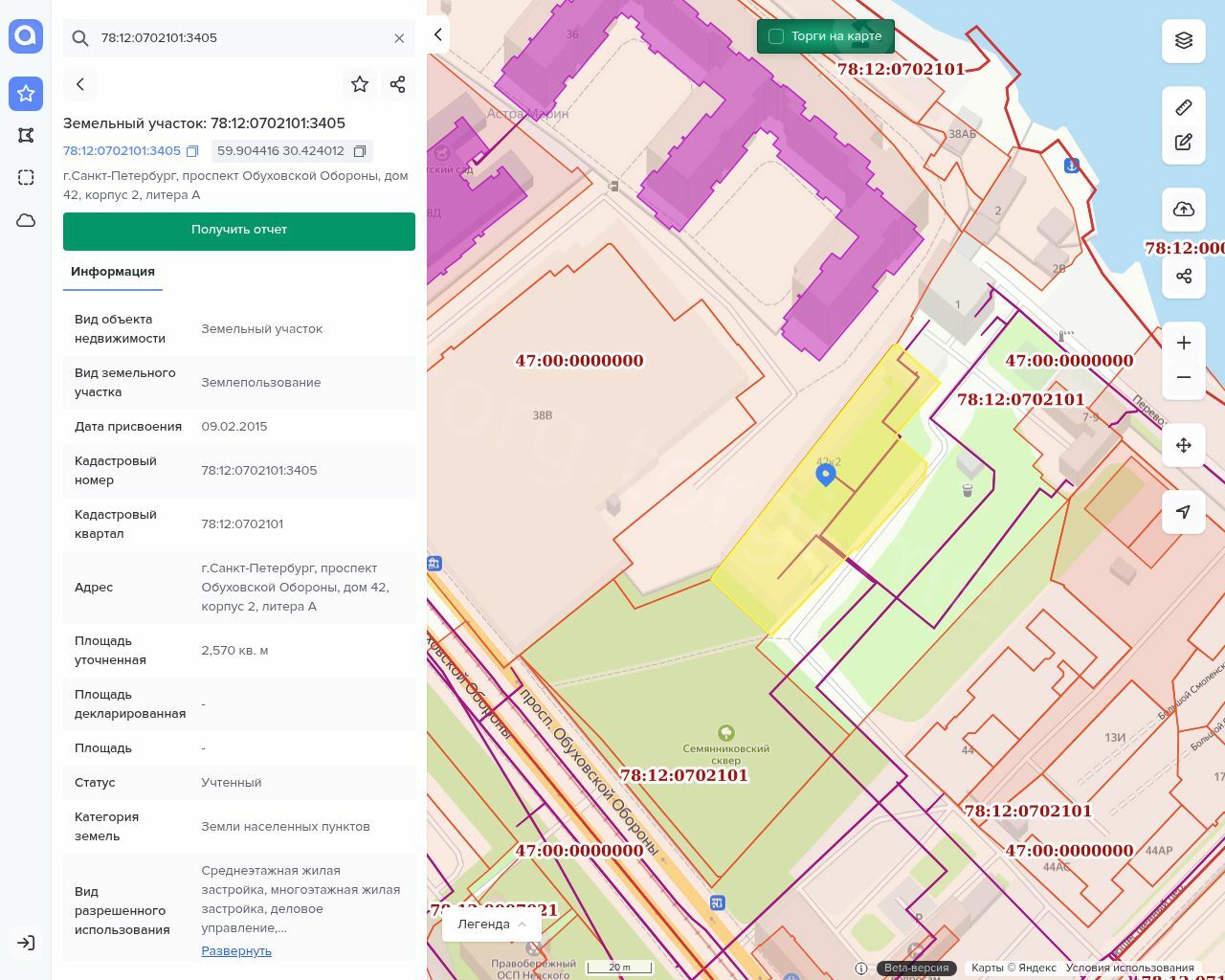Zoom in on the map
This screenshot has height=980, width=1225.
[1184, 343]
